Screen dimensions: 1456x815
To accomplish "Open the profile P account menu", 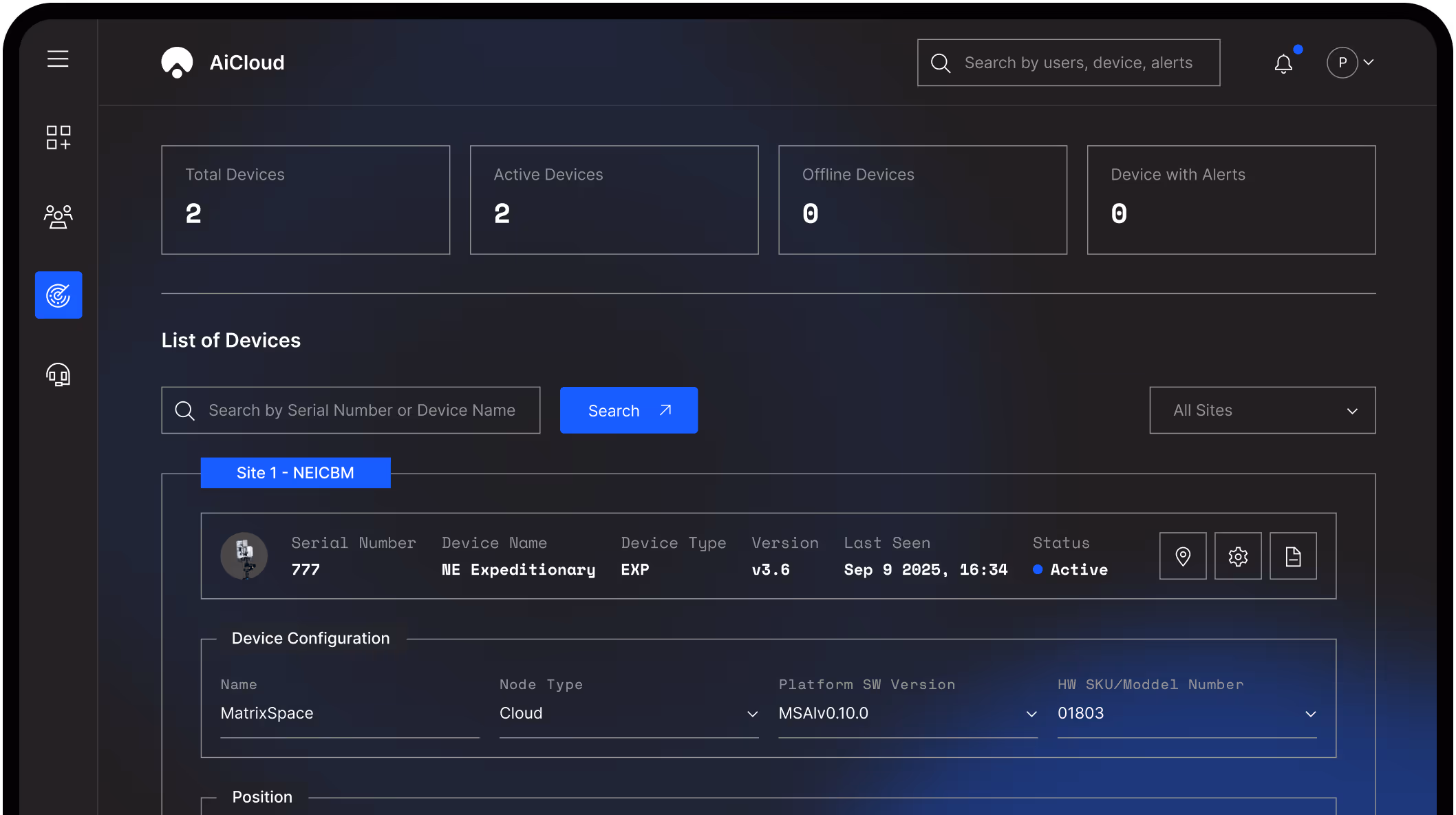I will click(x=1349, y=63).
